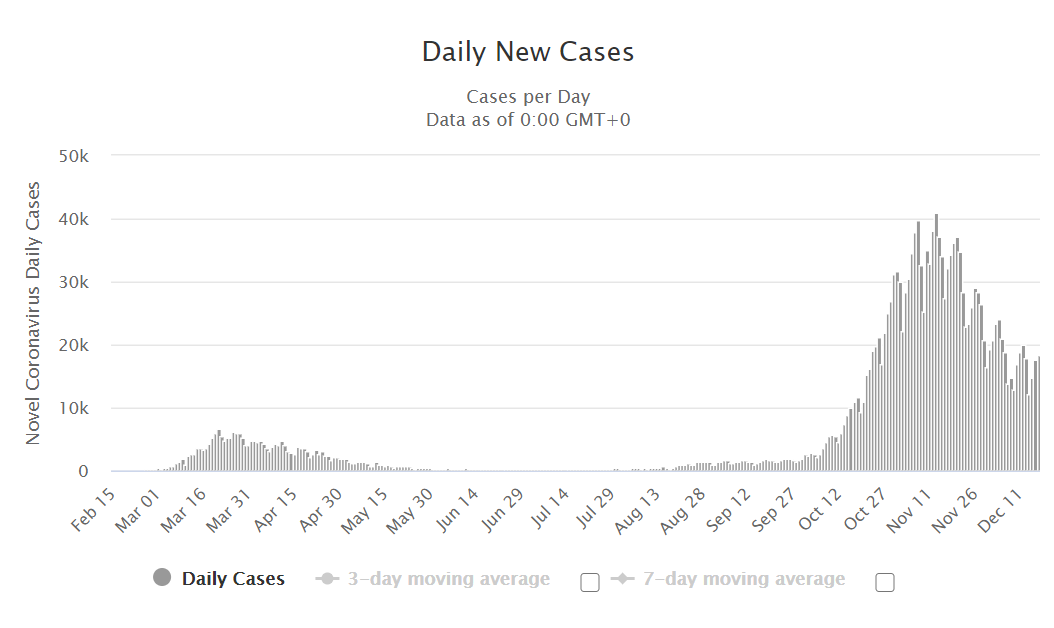Click the Oct 27 date axis label
This screenshot has height=628, width=1054.
coord(864,509)
